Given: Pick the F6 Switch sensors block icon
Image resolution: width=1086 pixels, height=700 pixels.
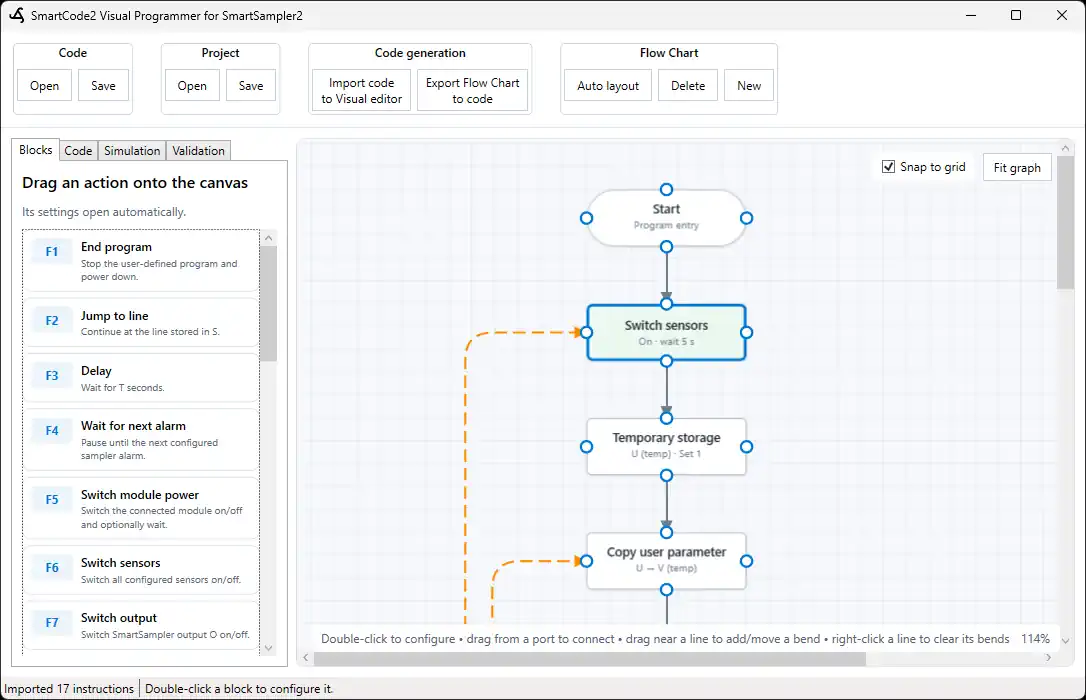Looking at the screenshot, I should (52, 568).
